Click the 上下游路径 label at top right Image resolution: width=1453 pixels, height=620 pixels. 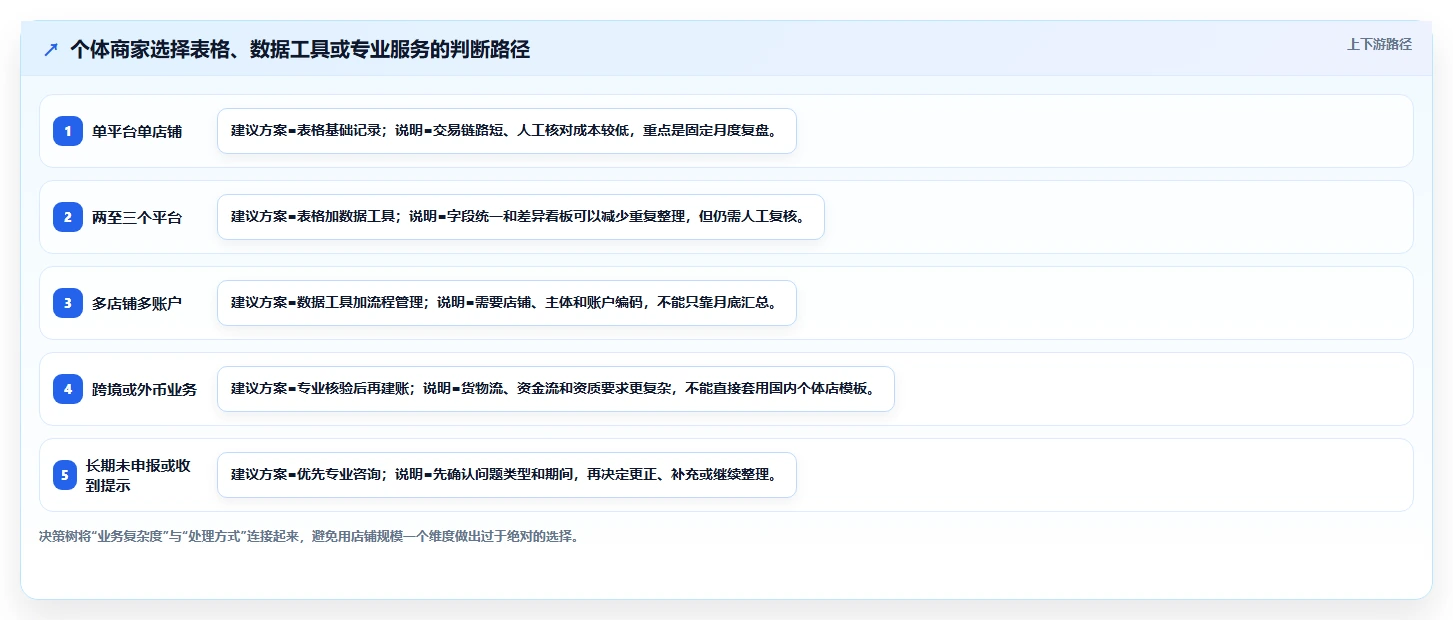1379,44
